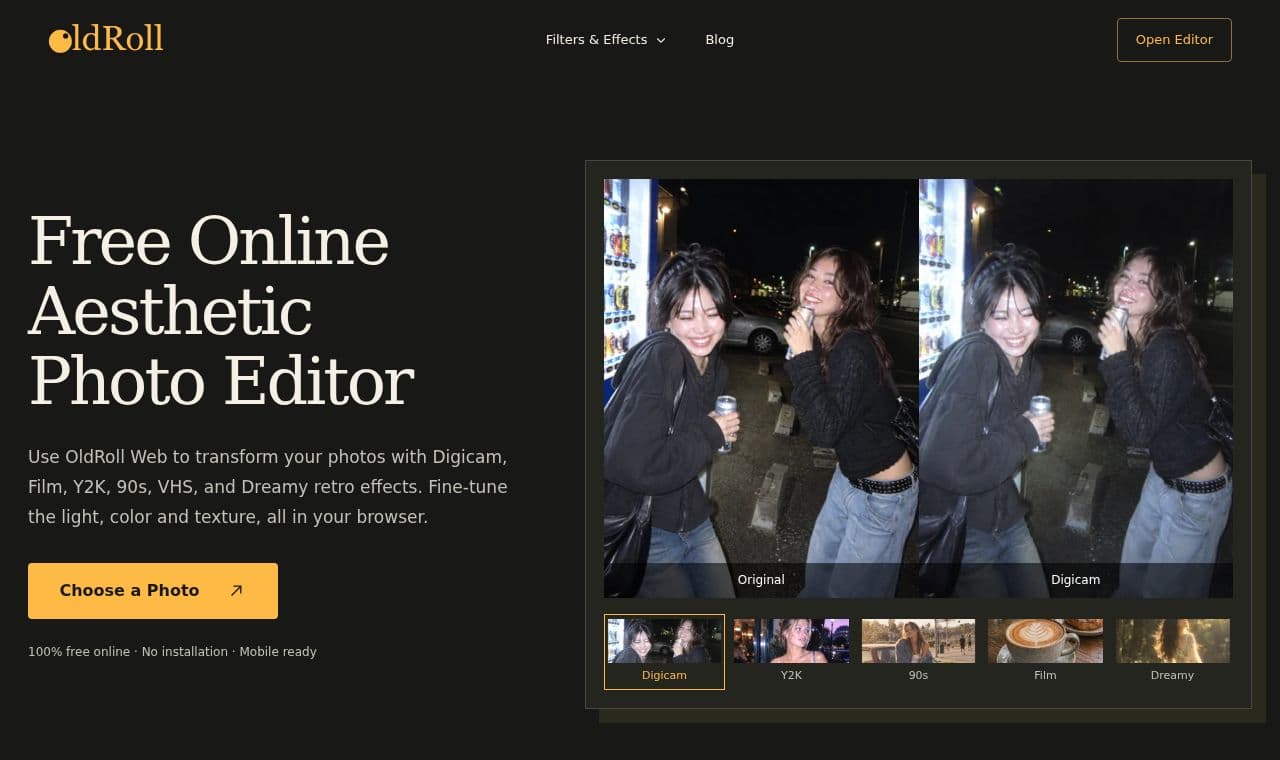Screen dimensions: 1280x760
Task: Click the Digicam filtered photo preview
Action: pyautogui.click(x=1076, y=388)
